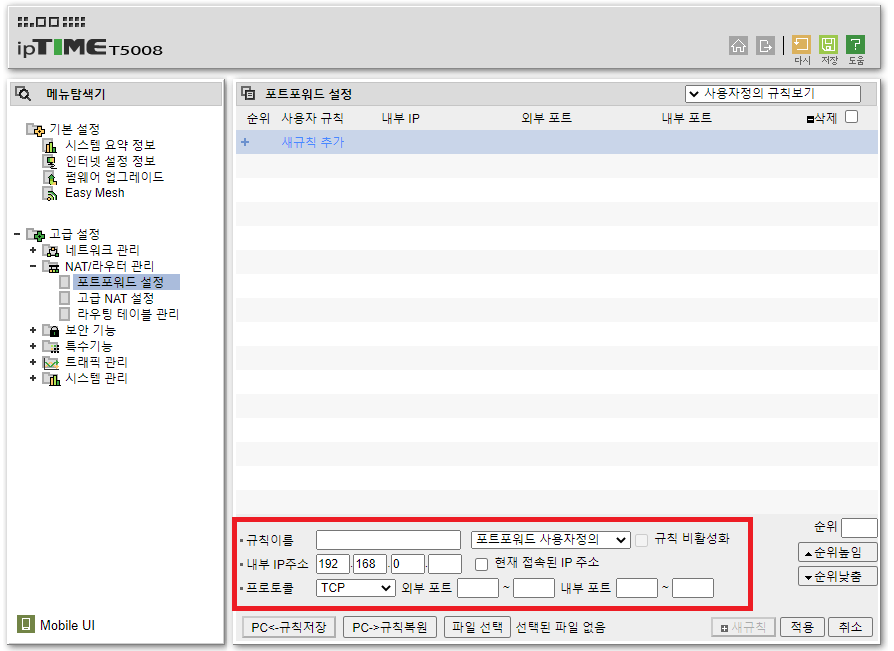Image resolution: width=894 pixels, height=651 pixels.
Task: Expand the 보안 기능 tree node
Action: point(33,330)
